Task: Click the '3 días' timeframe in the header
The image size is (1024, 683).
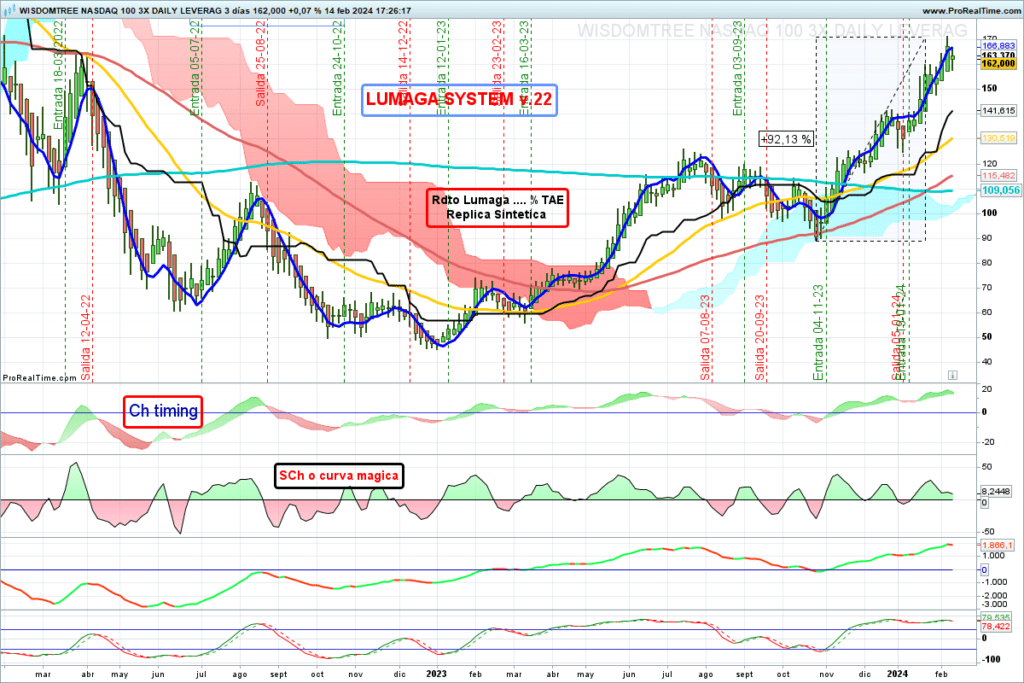Action: pyautogui.click(x=235, y=10)
